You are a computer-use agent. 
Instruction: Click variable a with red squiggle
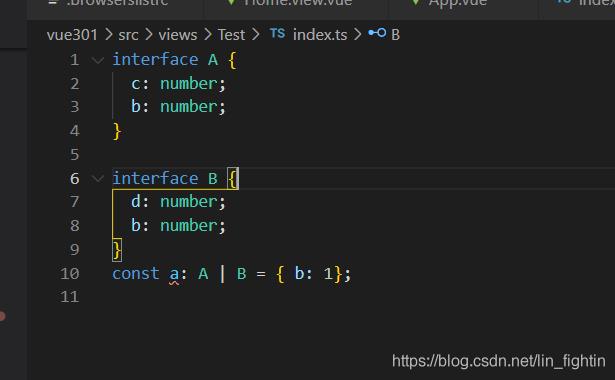pos(174,274)
